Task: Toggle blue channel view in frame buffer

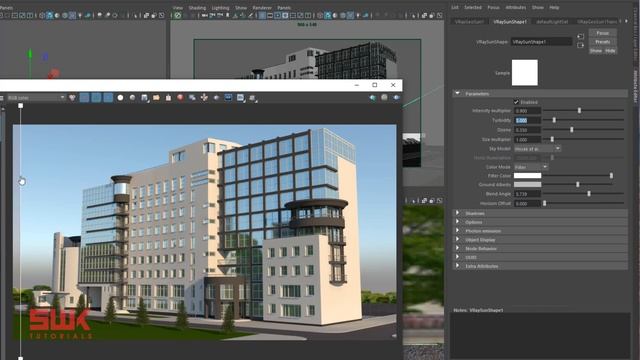Action: (108, 98)
